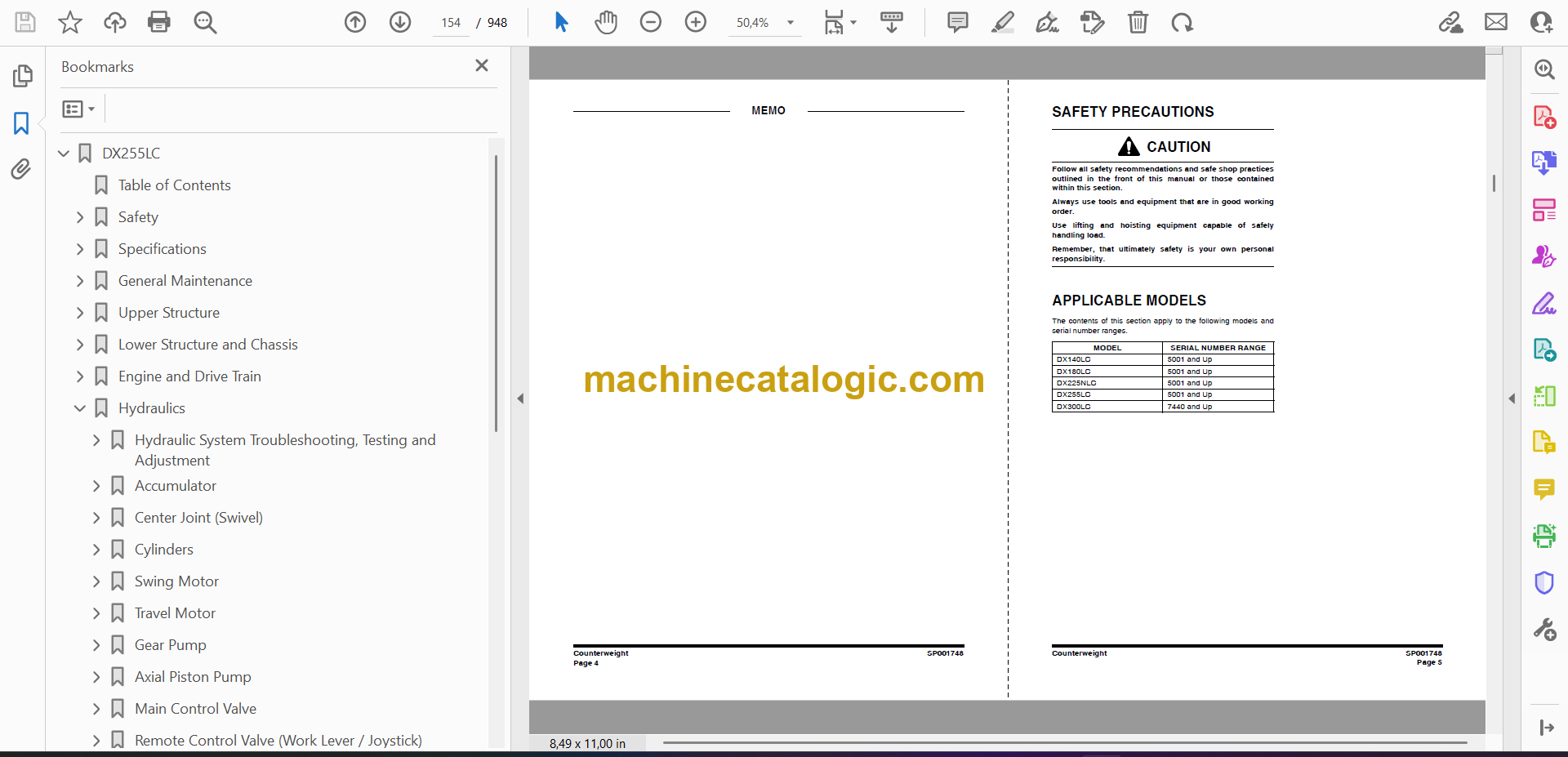Click the page number field showing 154
Screen dimensions: 1568x757
(452, 23)
